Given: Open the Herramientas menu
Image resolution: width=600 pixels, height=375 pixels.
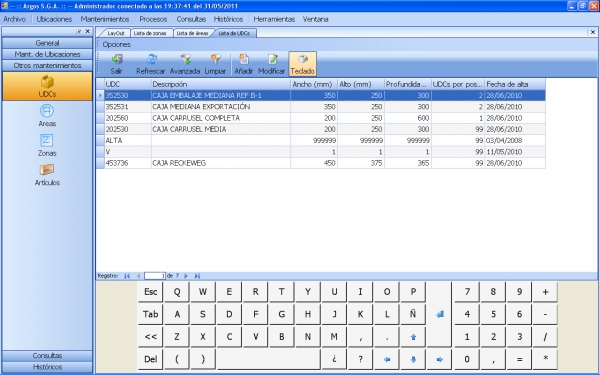Looking at the screenshot, I should tap(274, 19).
